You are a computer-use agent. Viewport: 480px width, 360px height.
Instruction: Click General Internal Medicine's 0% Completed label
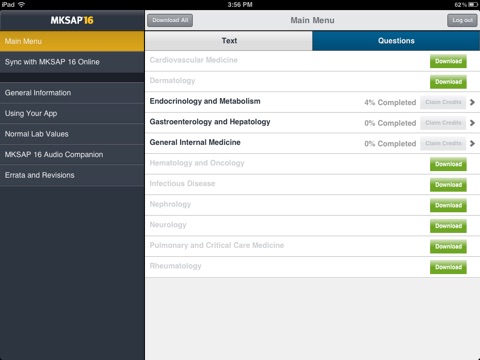click(x=390, y=144)
